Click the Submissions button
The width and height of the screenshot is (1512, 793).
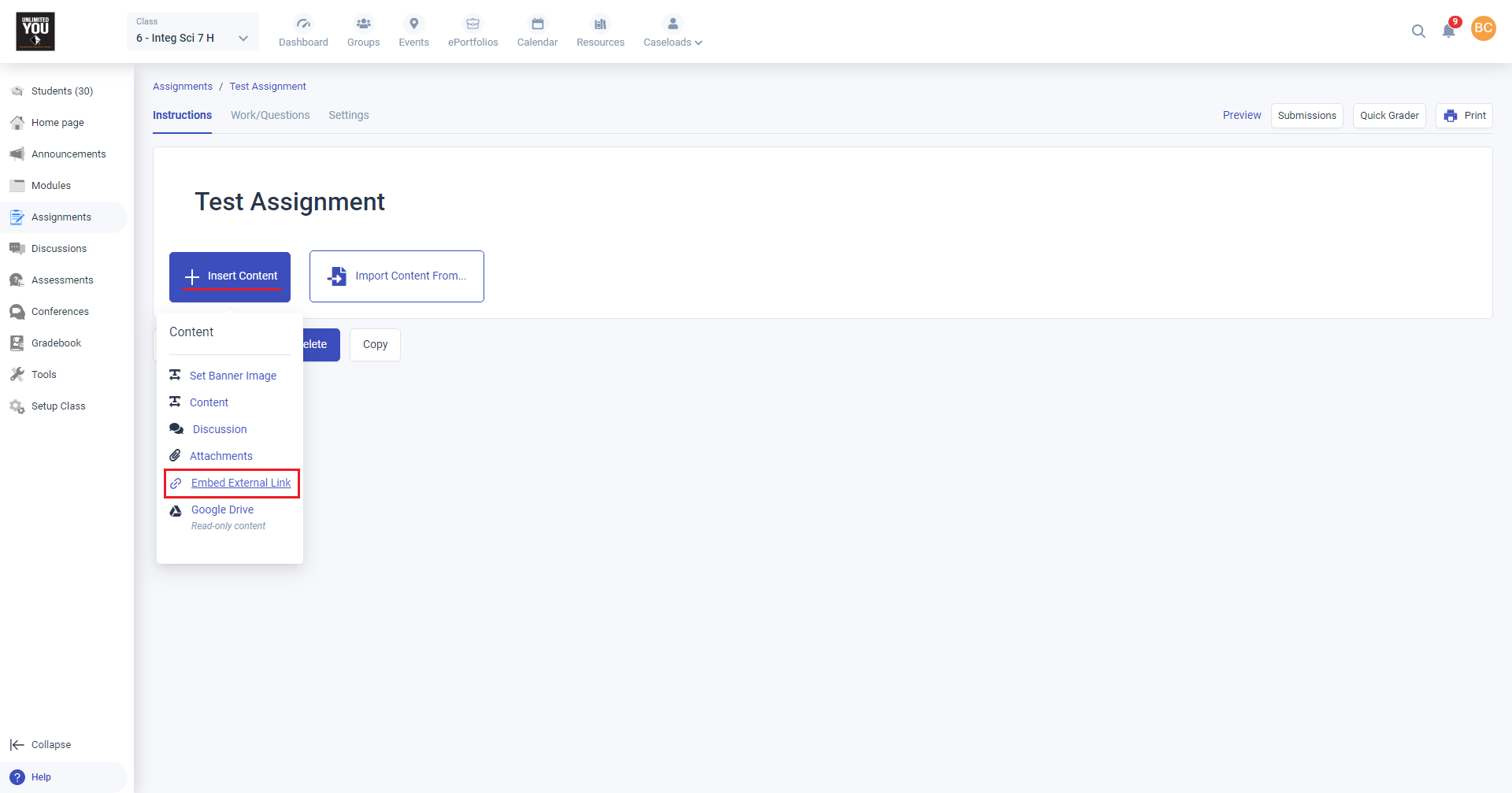(x=1307, y=116)
